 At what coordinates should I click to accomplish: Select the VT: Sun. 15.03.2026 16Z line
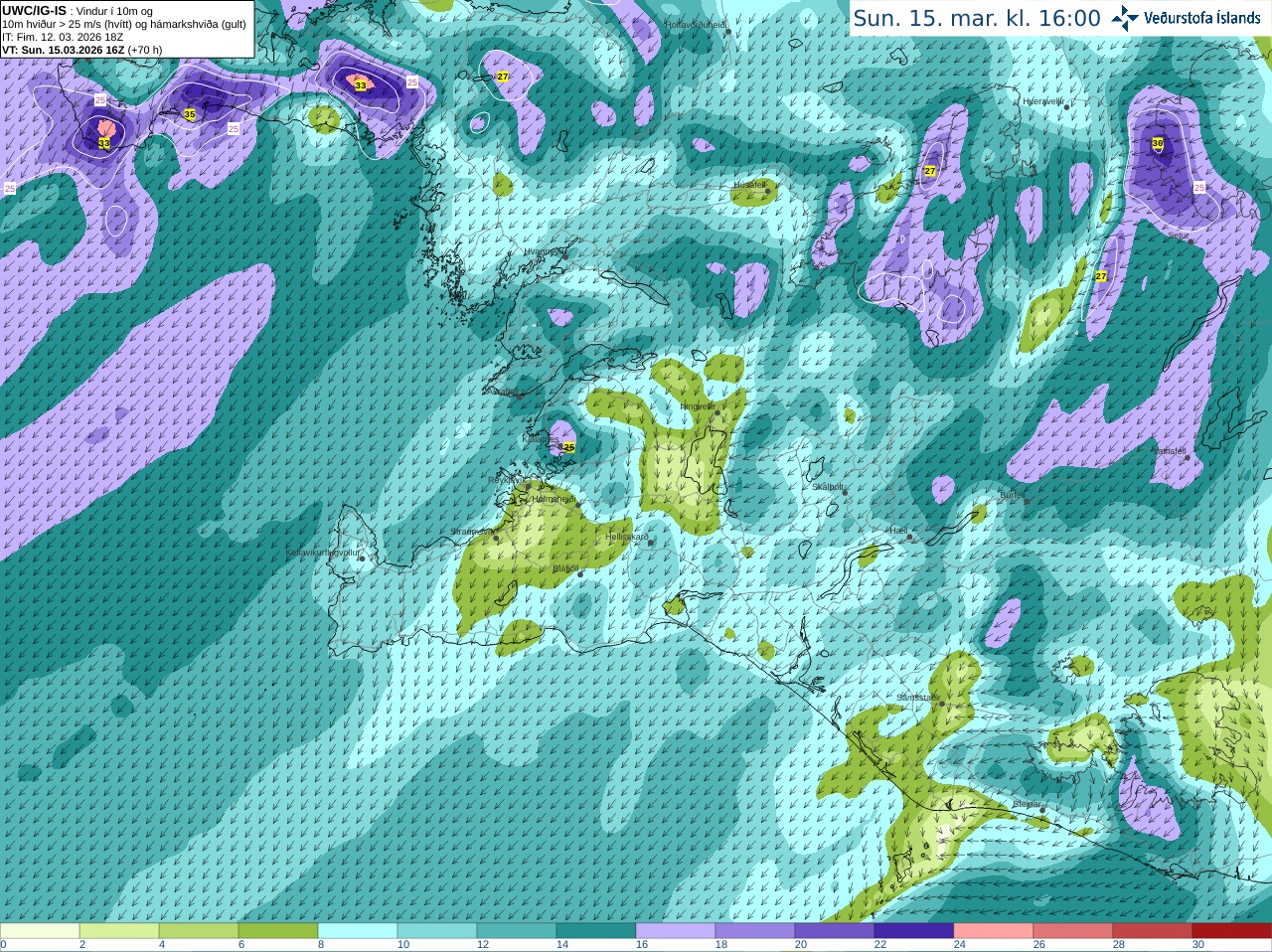pos(81,50)
